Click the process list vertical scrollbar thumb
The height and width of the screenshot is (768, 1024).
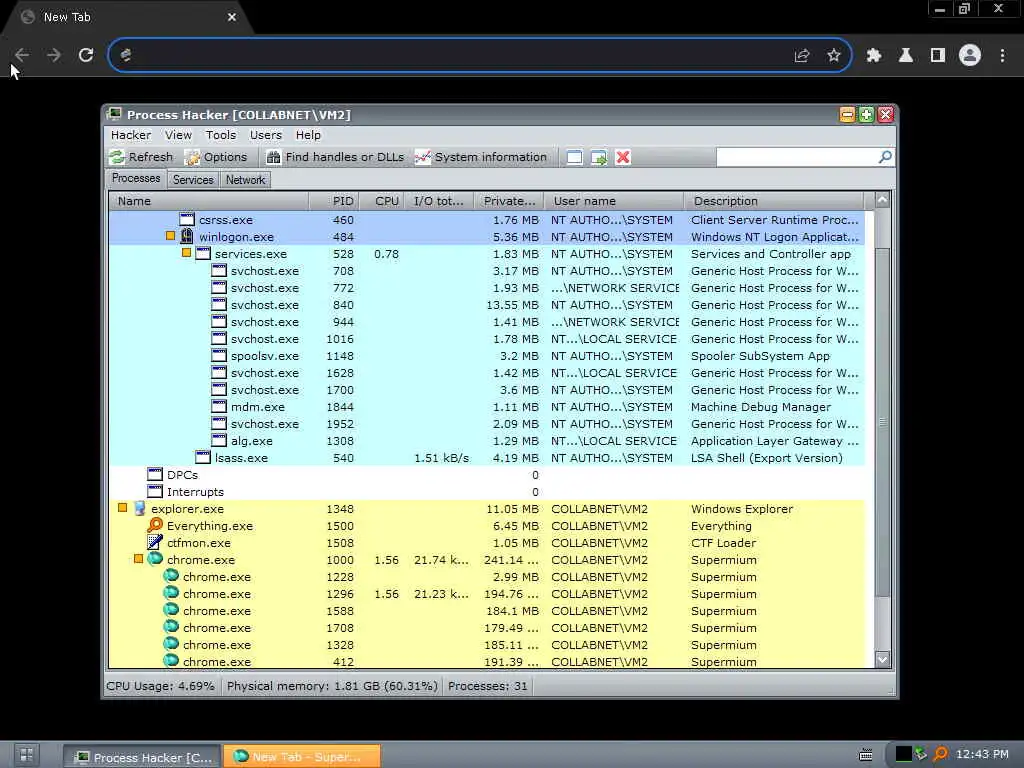[x=882, y=422]
